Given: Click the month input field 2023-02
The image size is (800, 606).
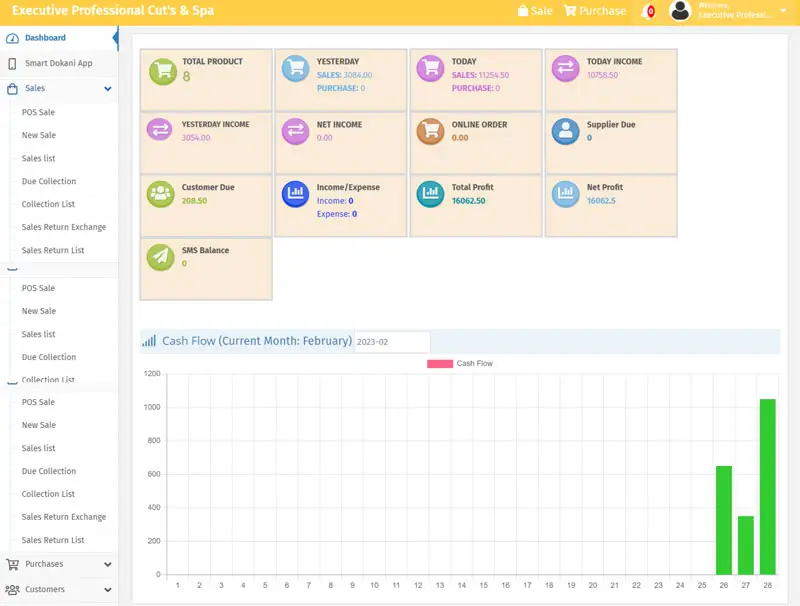Looking at the screenshot, I should (x=392, y=342).
